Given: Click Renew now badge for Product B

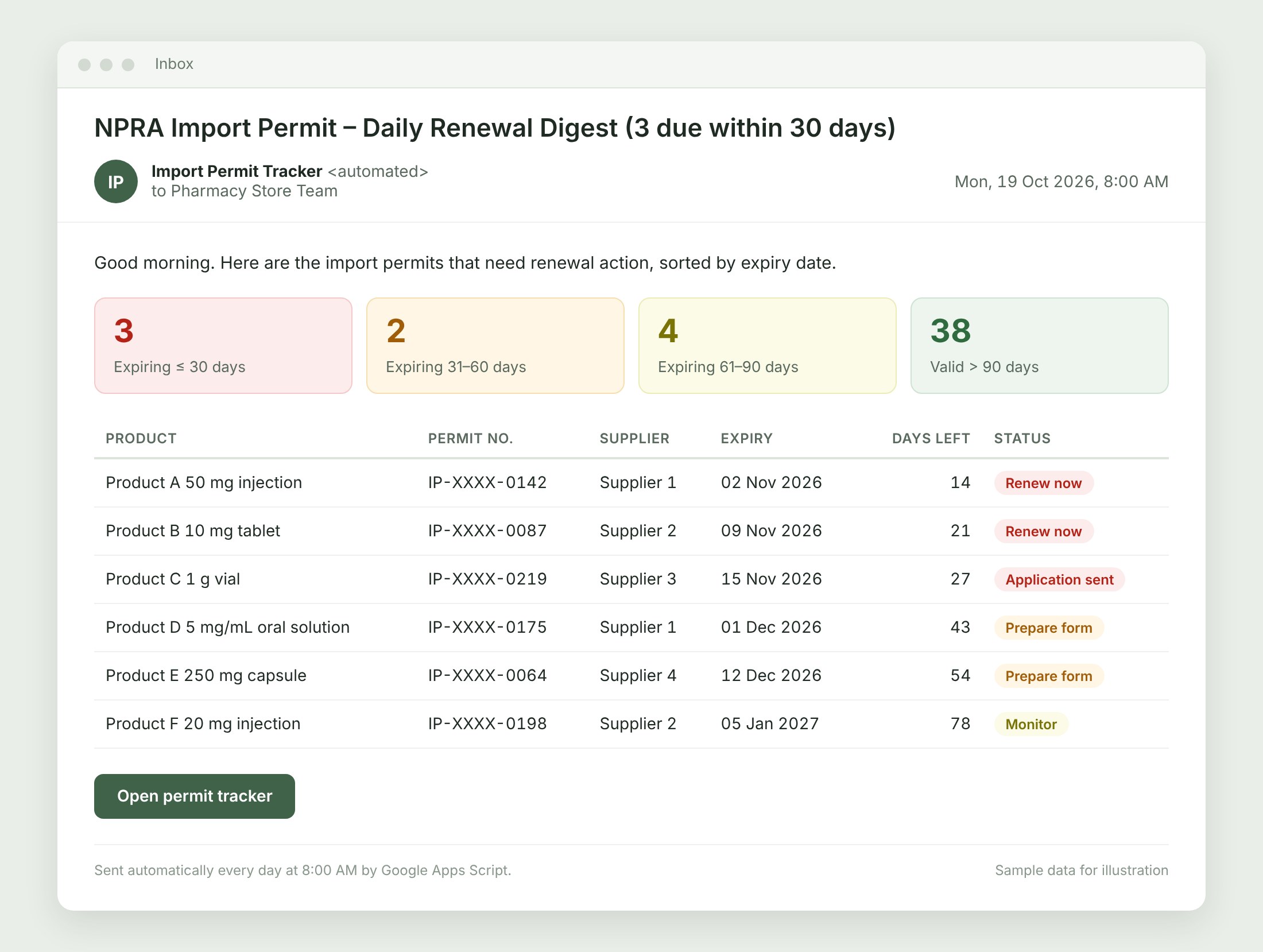Looking at the screenshot, I should tap(1044, 531).
